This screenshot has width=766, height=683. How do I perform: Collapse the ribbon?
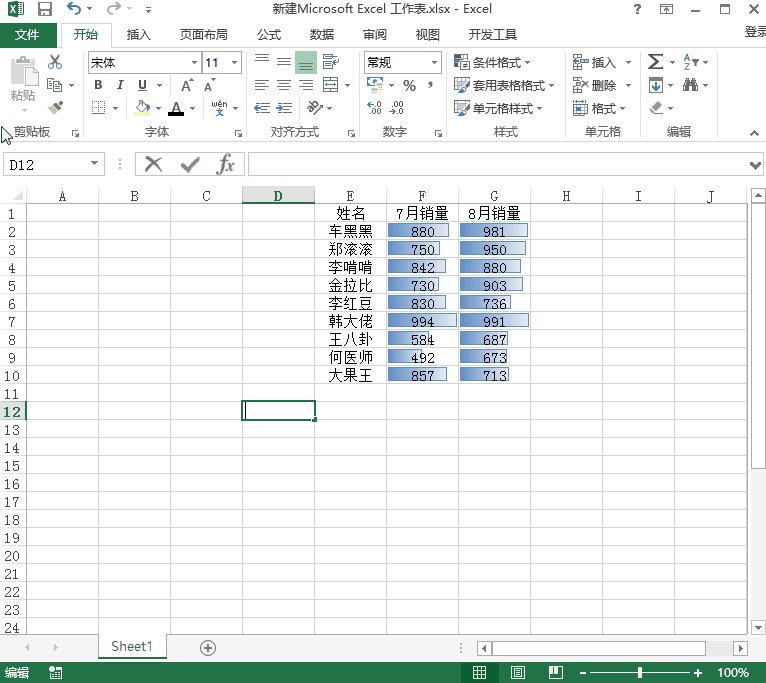pyautogui.click(x=754, y=133)
